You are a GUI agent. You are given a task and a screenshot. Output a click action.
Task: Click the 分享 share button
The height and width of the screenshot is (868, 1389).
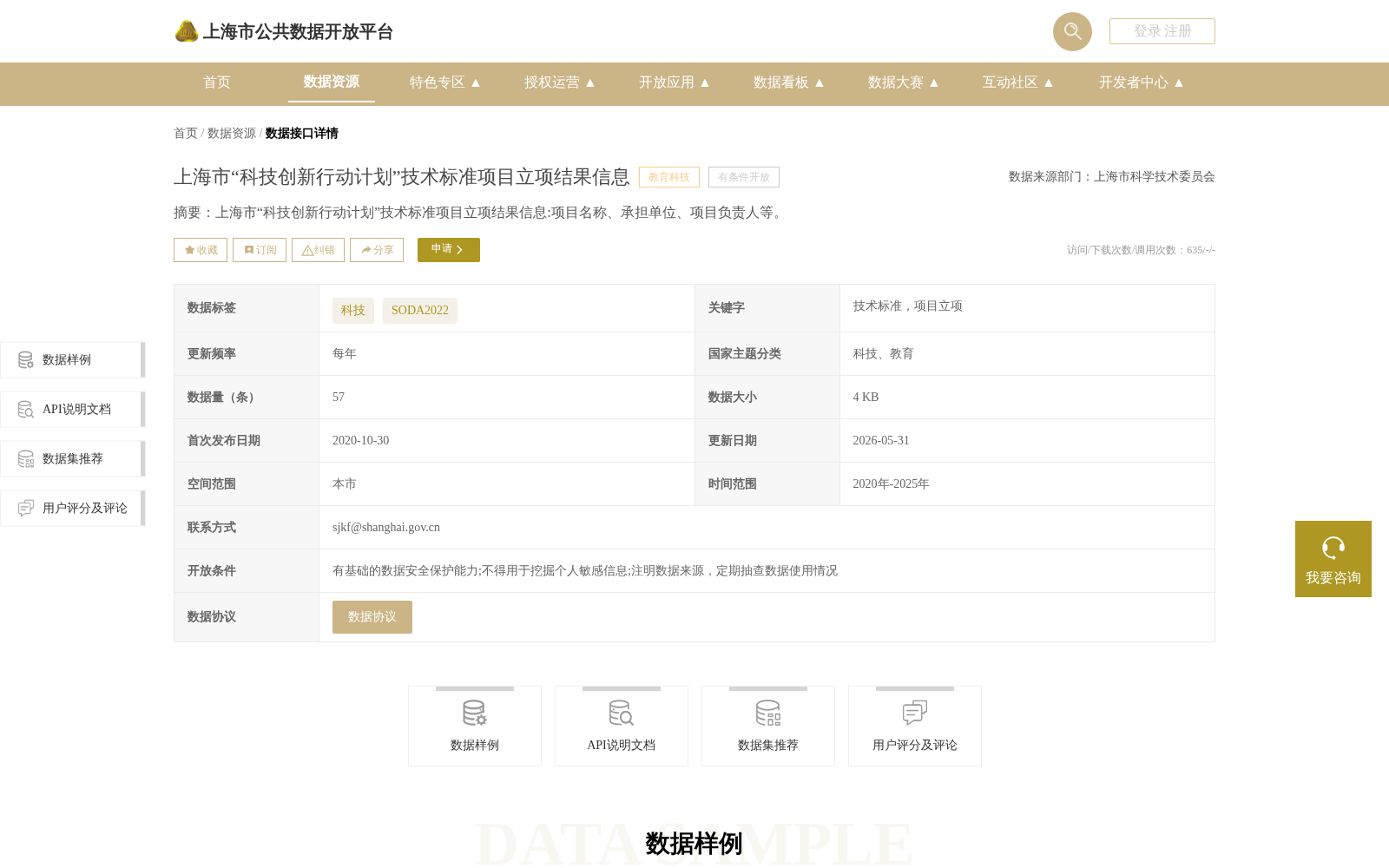point(377,250)
